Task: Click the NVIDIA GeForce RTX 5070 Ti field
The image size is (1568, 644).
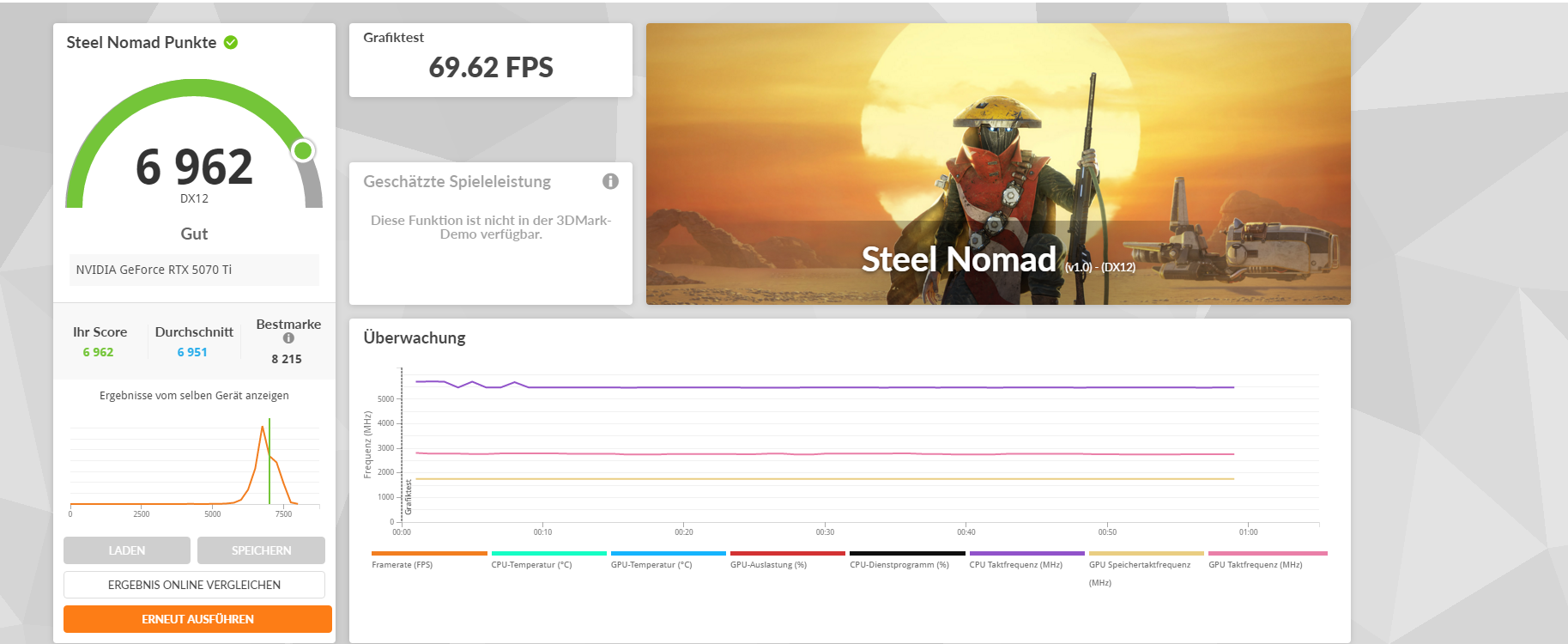Action: (x=194, y=270)
